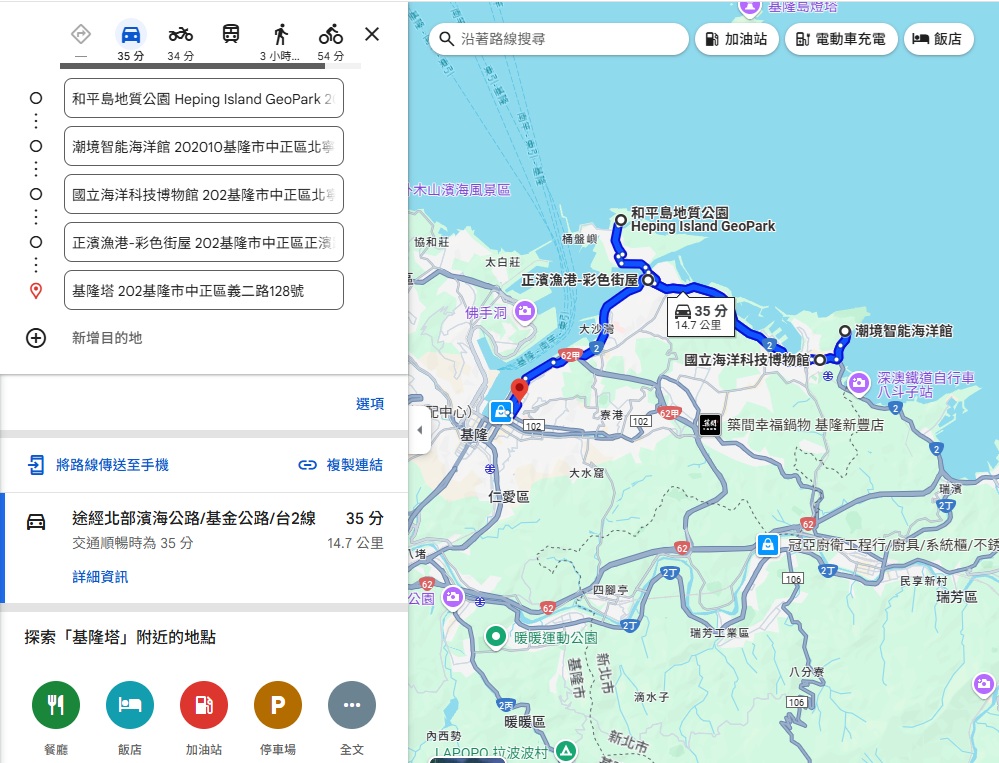Select the best travel mode icon
The height and width of the screenshot is (763, 999).
click(x=81, y=34)
